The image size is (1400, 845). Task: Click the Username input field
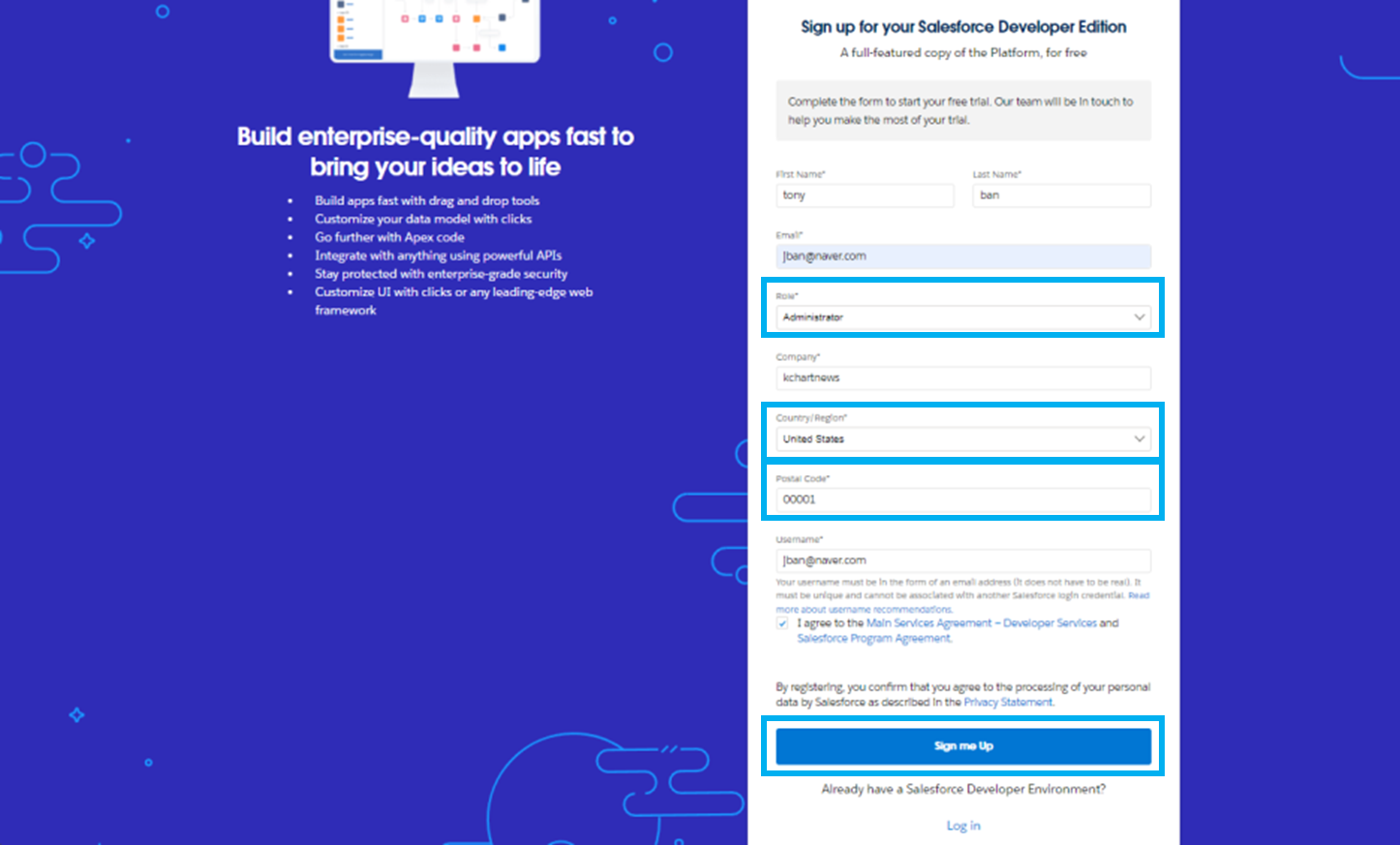[963, 560]
